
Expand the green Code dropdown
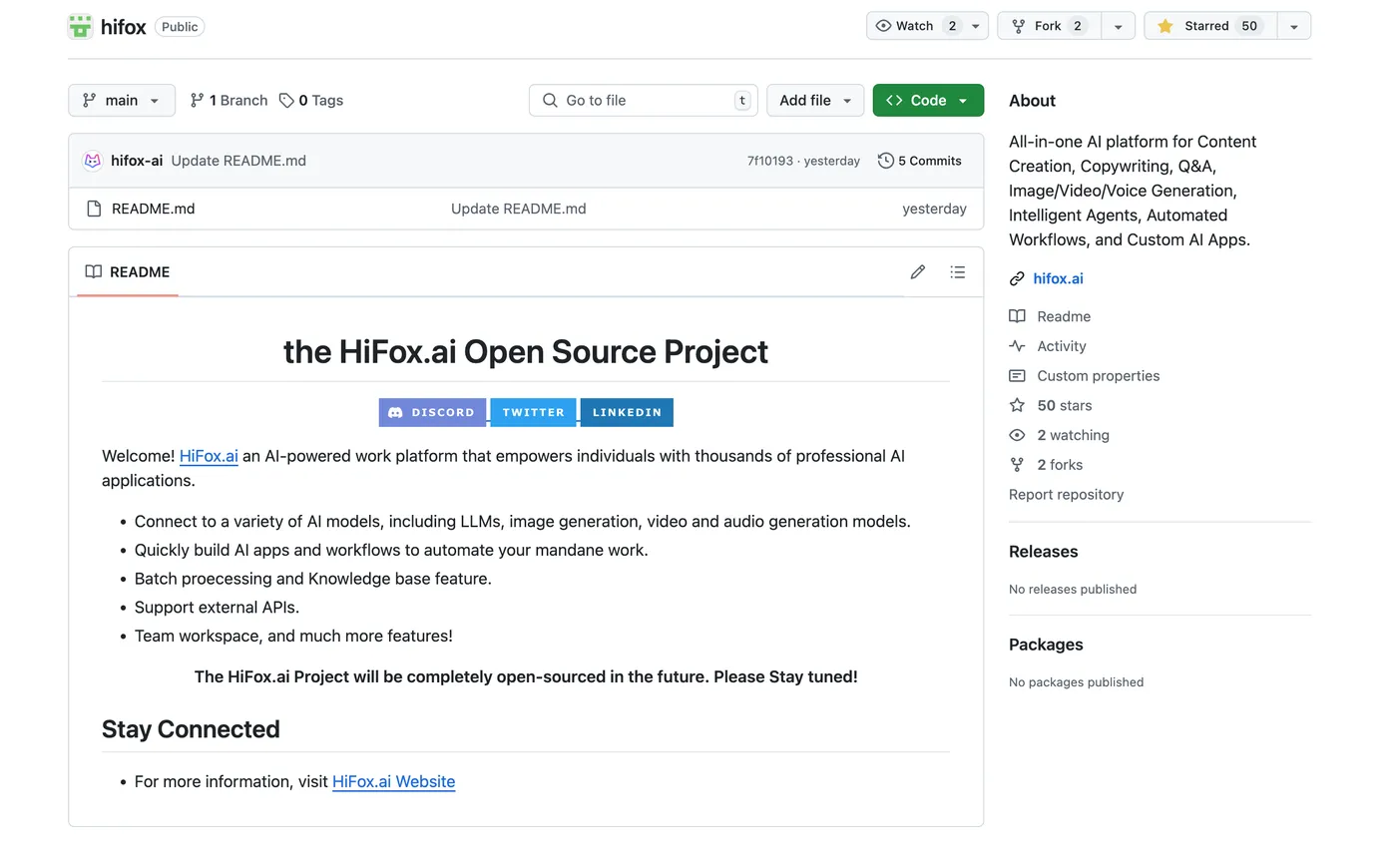[x=927, y=100]
